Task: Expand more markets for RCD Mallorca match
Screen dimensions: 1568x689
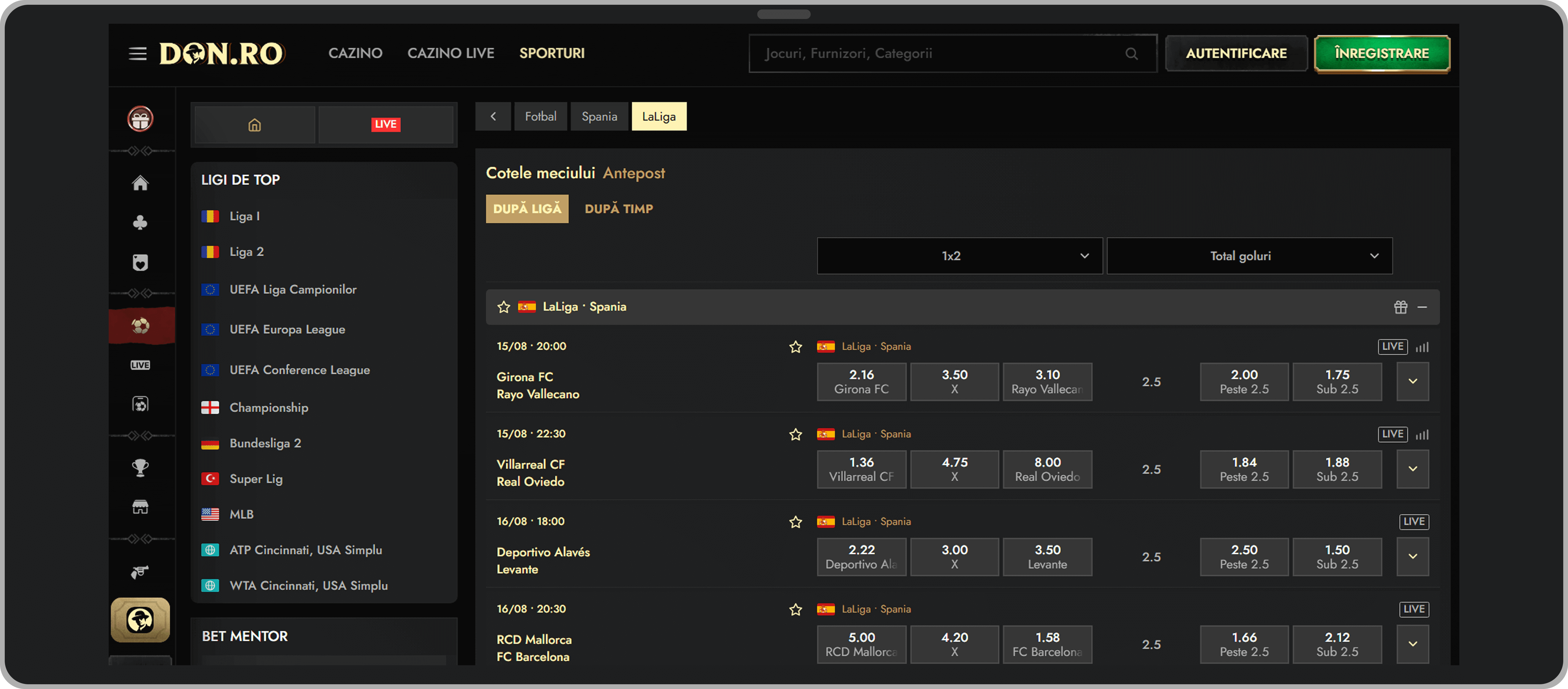Action: 1412,644
